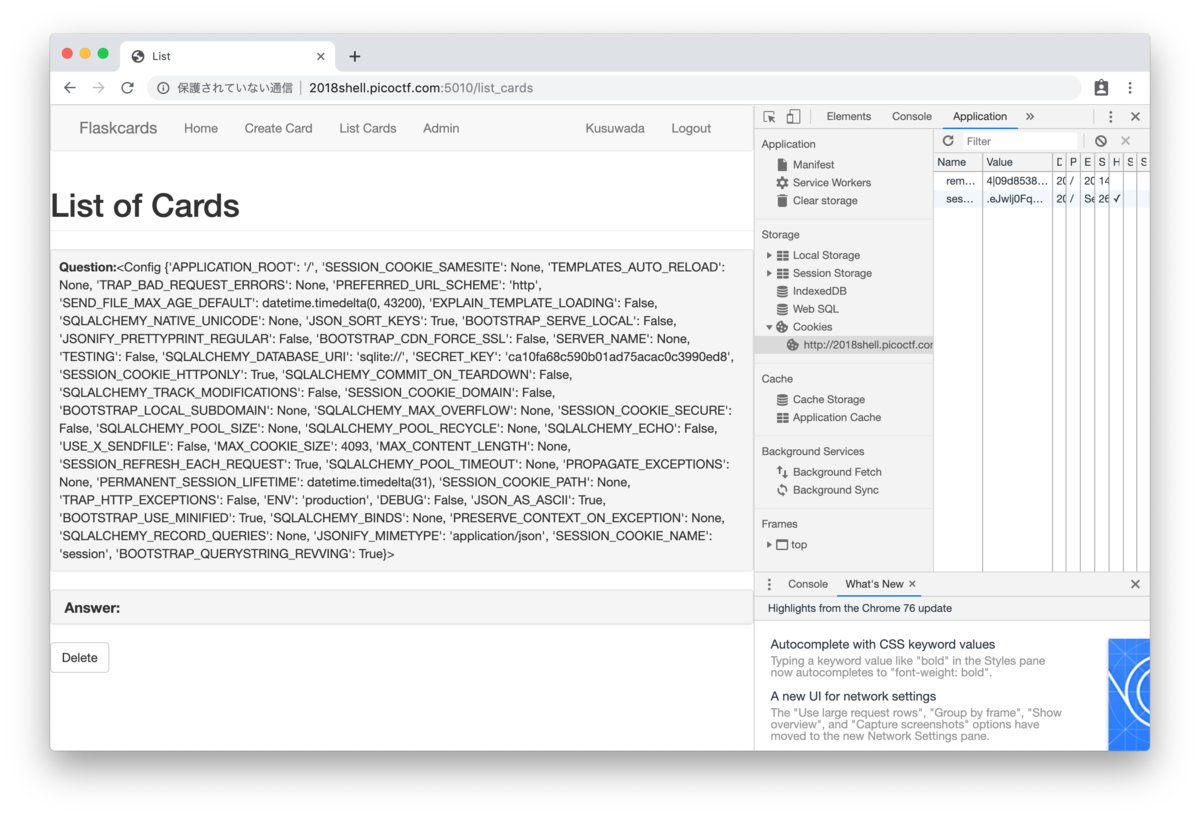
Task: Click the clear all cookies icon
Action: [1100, 141]
